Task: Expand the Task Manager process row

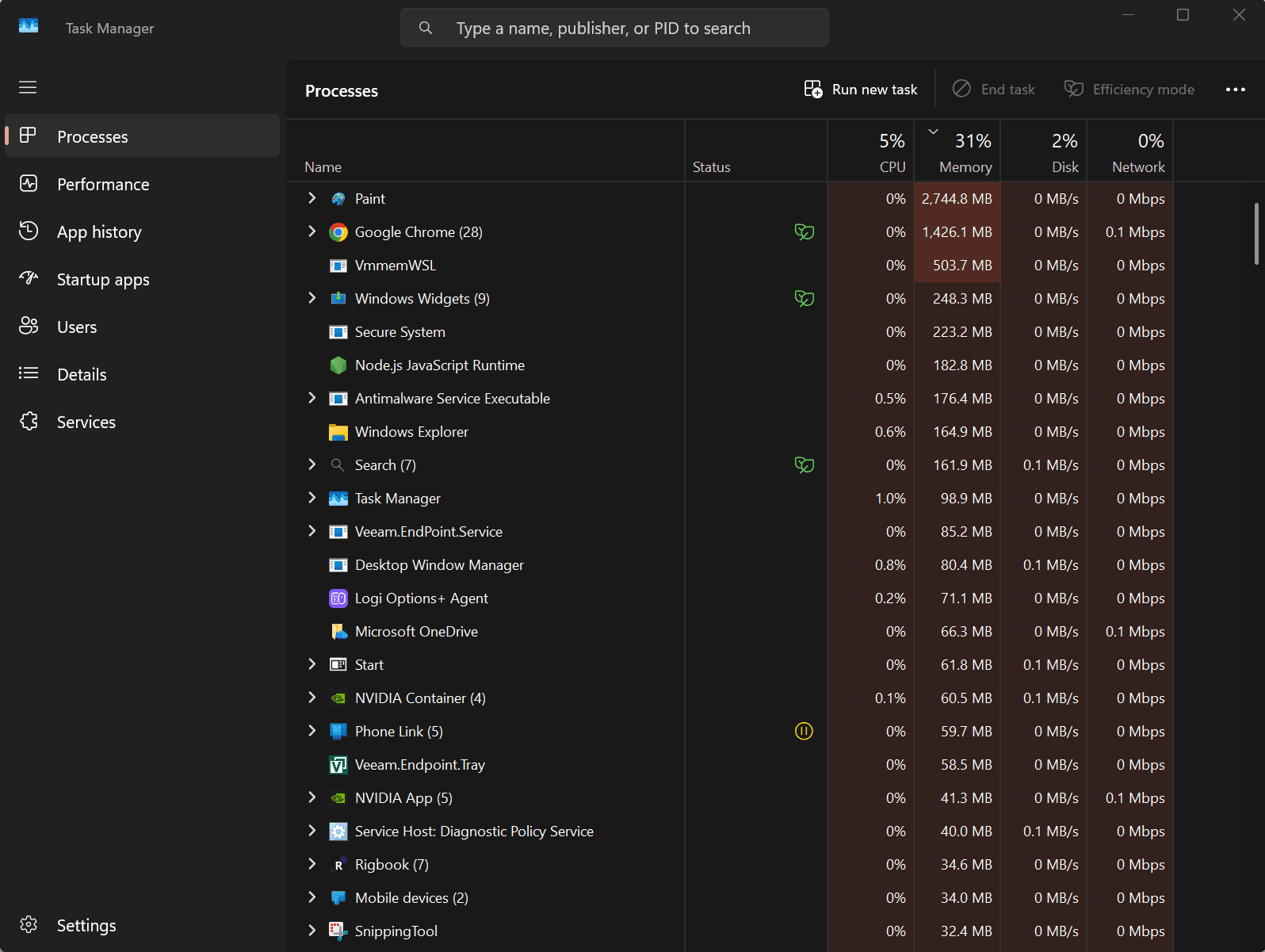Action: click(x=311, y=498)
